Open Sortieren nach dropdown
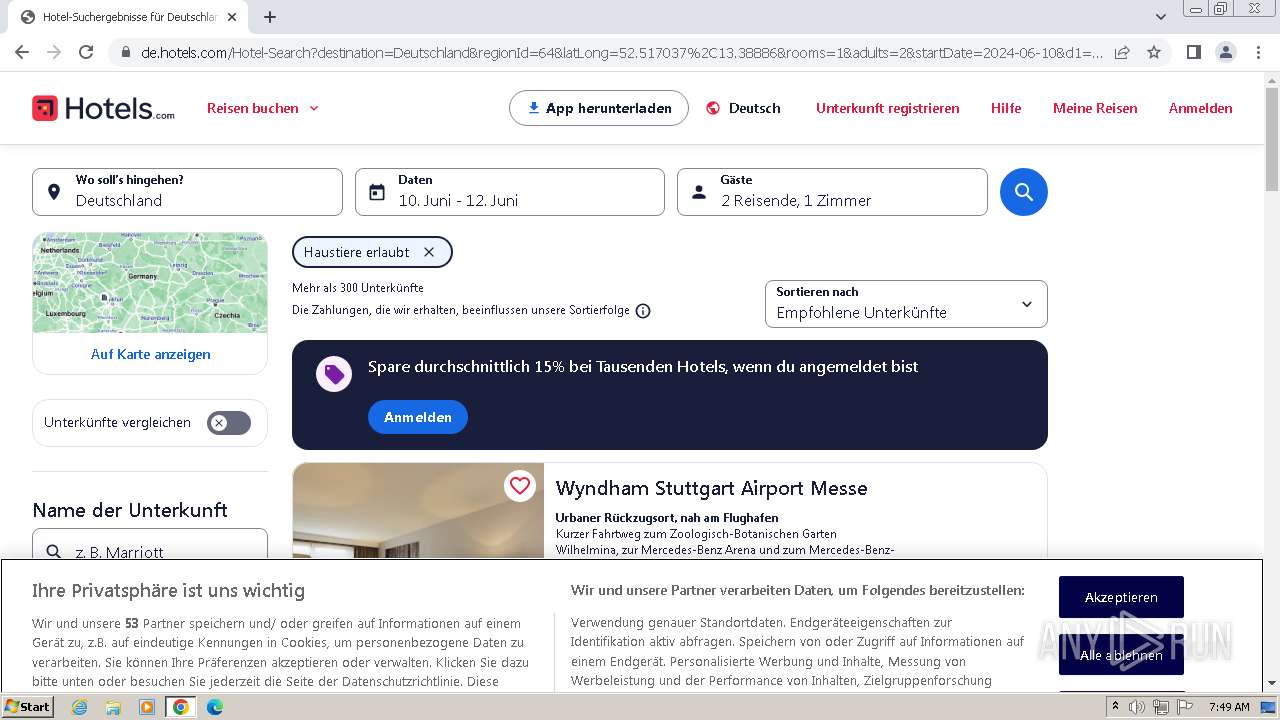The image size is (1280, 720). (x=906, y=304)
